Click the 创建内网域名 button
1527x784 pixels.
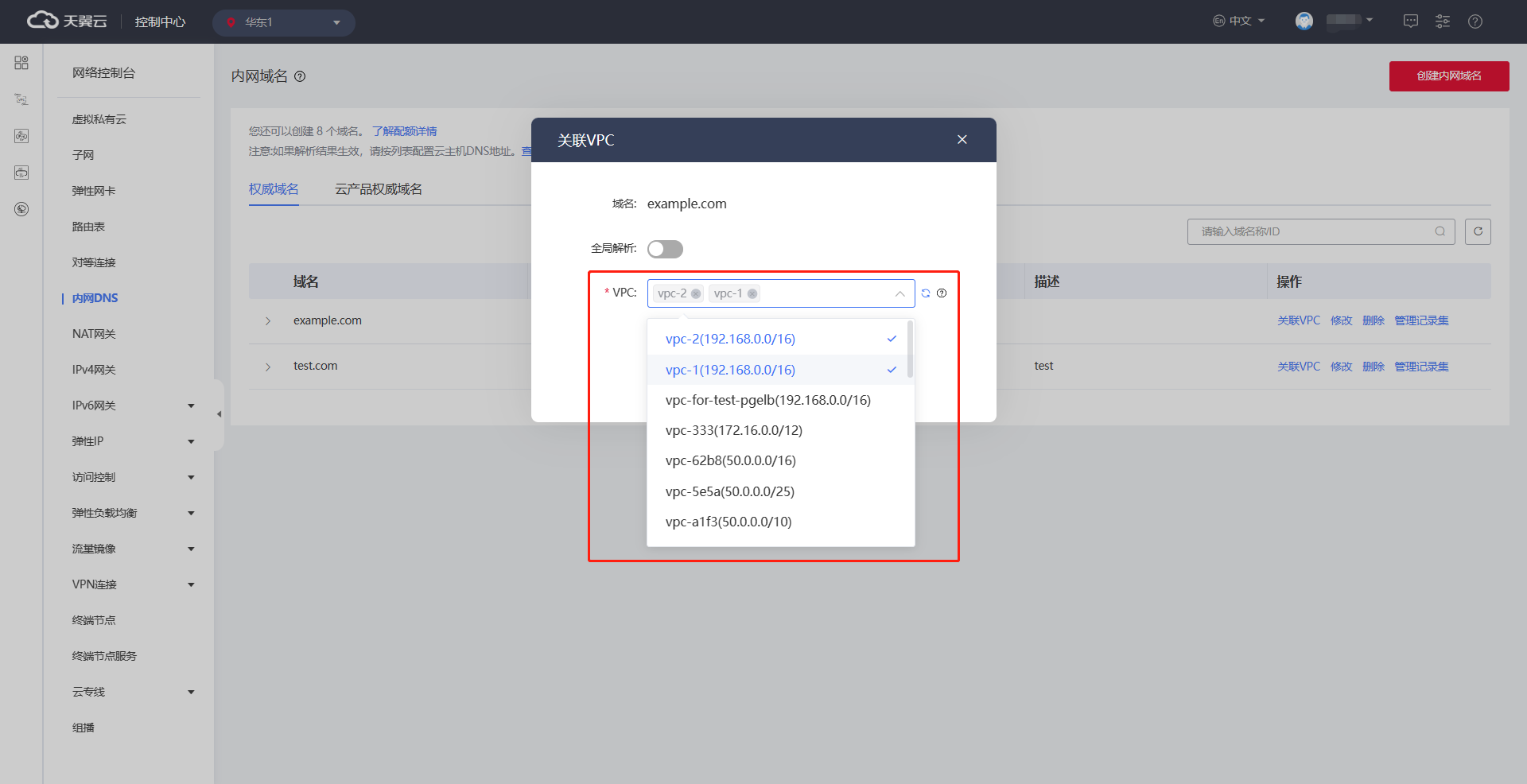tap(1448, 76)
